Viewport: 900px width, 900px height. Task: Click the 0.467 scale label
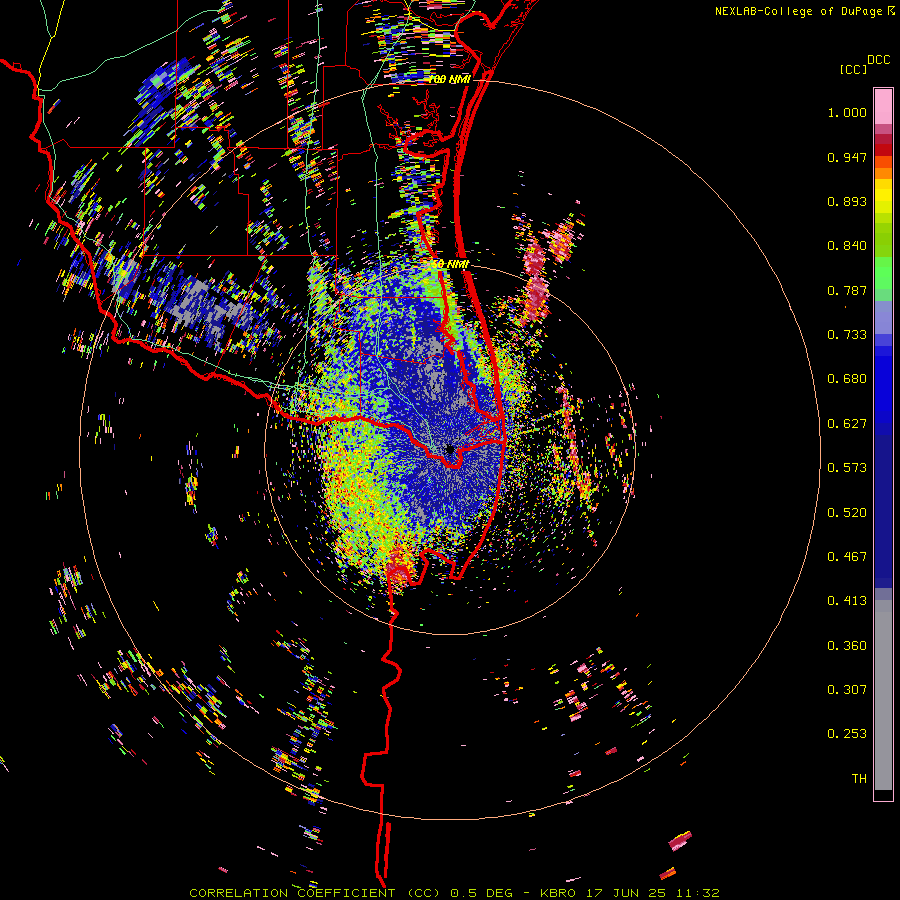click(x=847, y=557)
